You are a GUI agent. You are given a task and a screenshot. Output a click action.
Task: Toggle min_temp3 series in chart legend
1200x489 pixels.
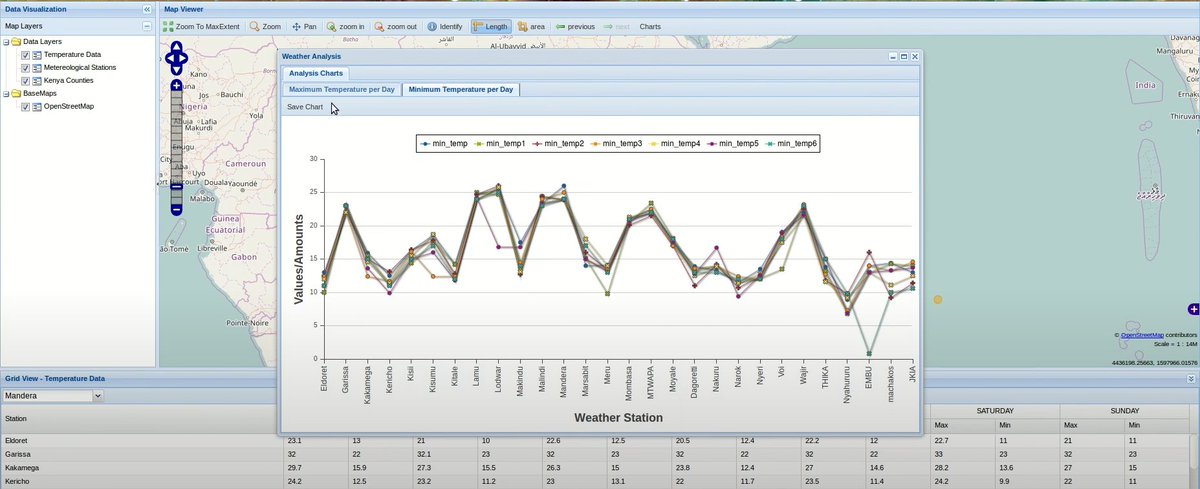615,144
